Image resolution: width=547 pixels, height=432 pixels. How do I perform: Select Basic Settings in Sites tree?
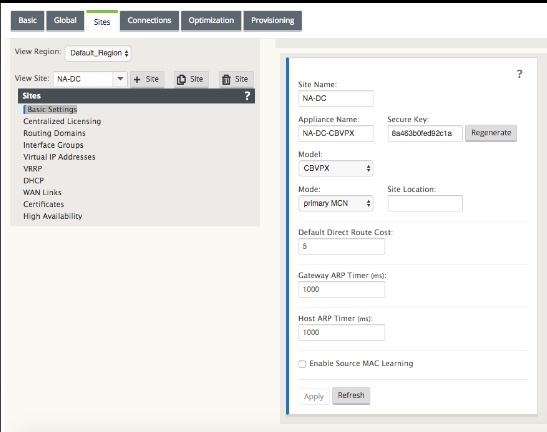click(x=51, y=109)
